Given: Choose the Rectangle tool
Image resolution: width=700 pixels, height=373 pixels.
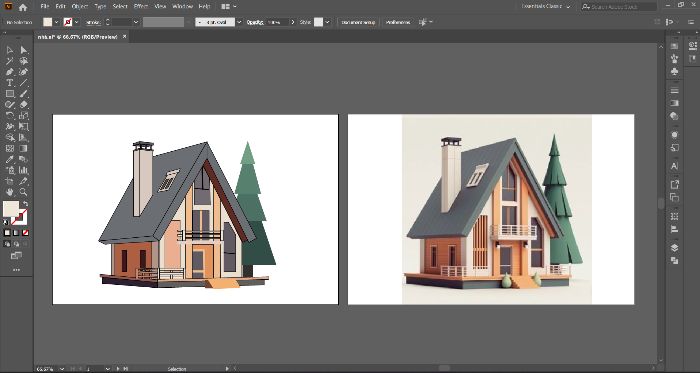Looking at the screenshot, I should [9, 94].
